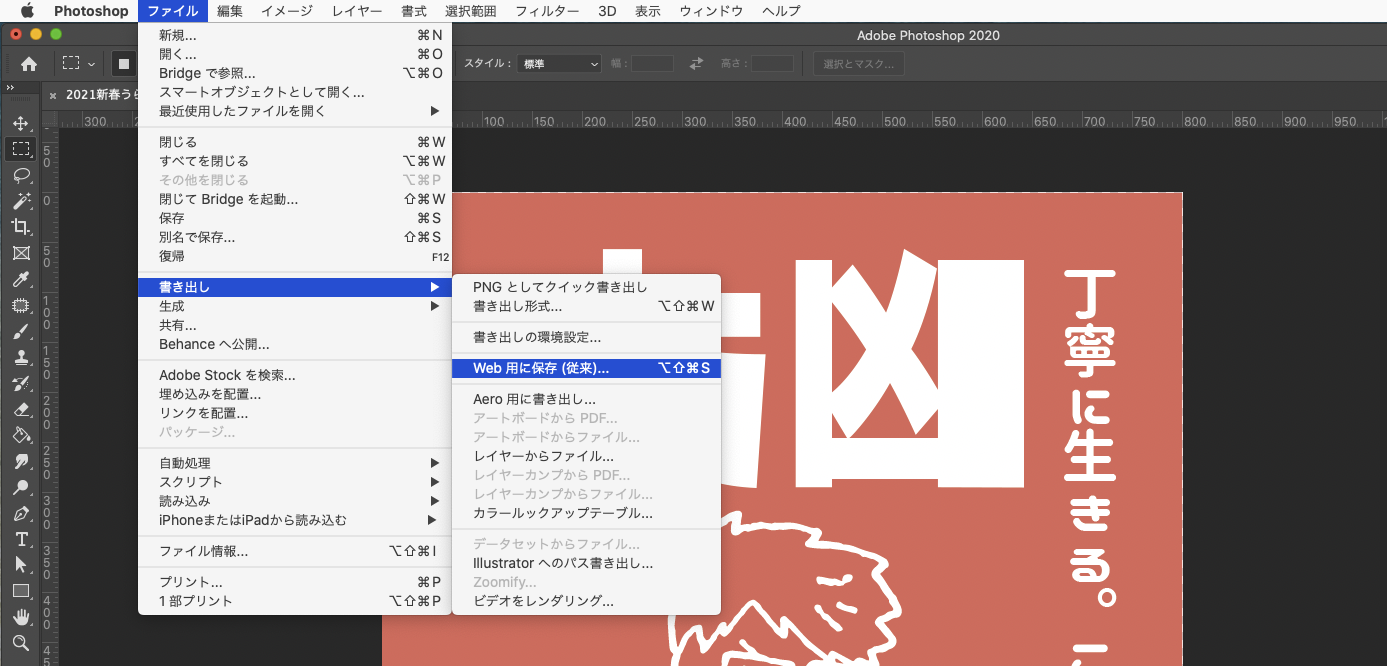
Task: Close the 2021新春 document tab
Action: [53, 95]
